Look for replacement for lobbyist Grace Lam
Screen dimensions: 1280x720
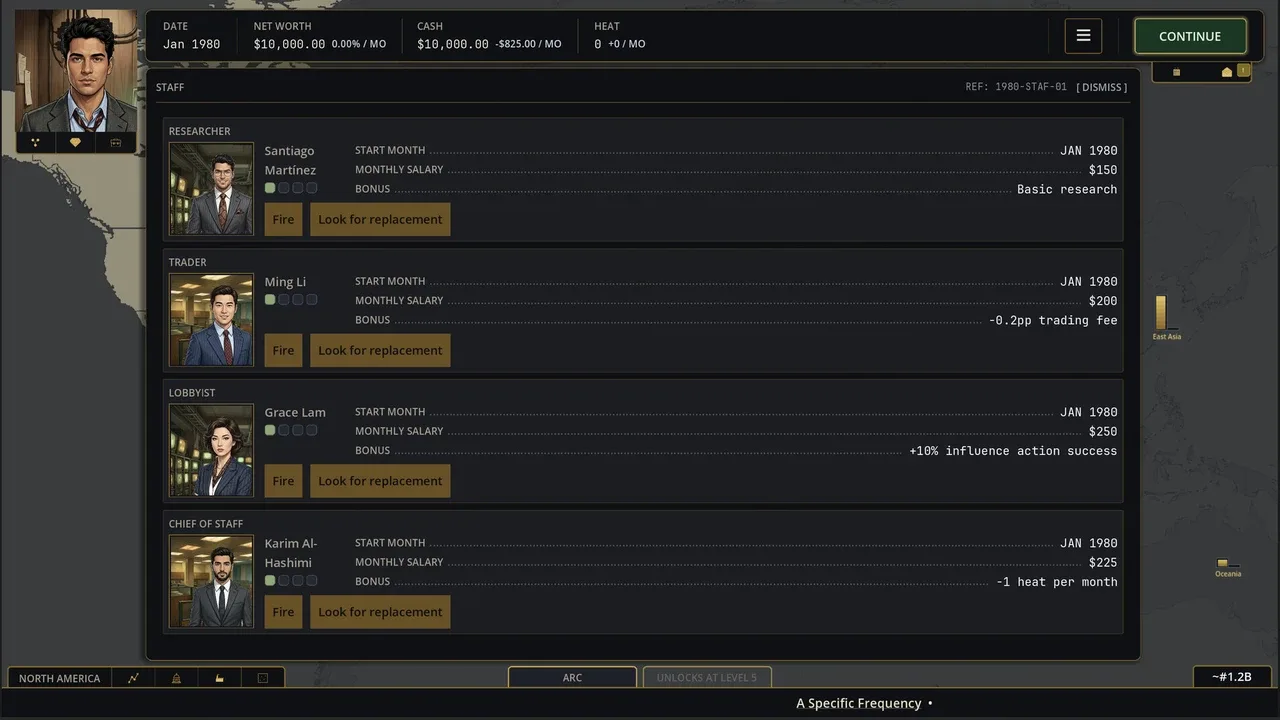380,481
